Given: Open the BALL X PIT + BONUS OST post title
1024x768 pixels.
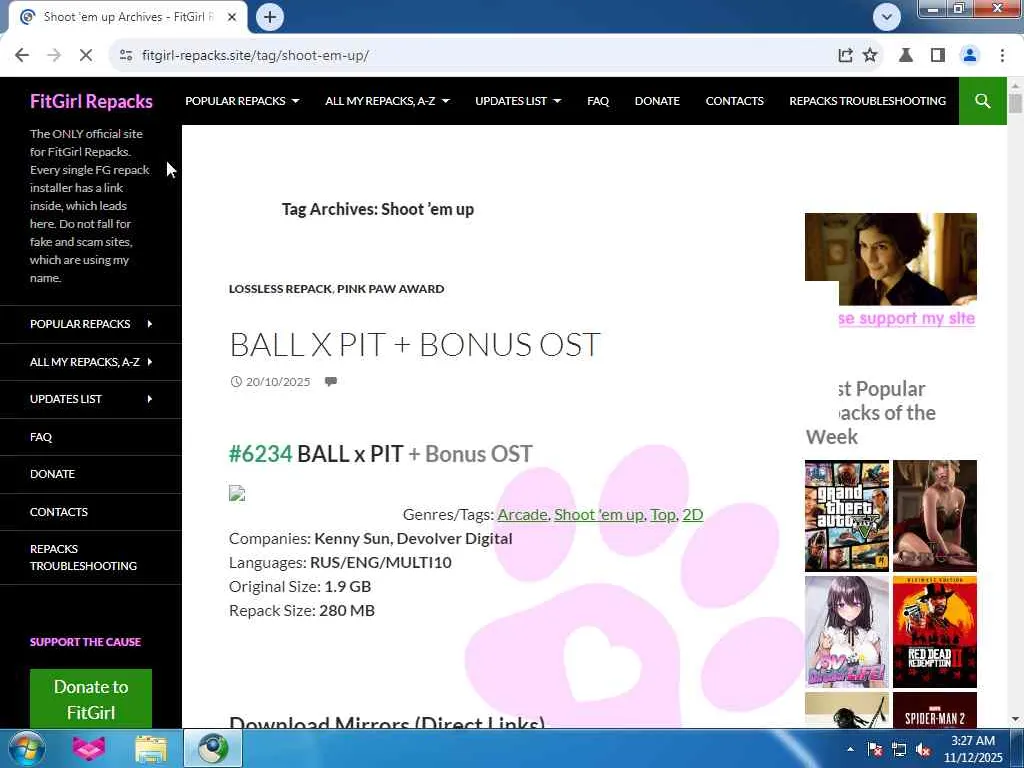Looking at the screenshot, I should click(x=415, y=344).
